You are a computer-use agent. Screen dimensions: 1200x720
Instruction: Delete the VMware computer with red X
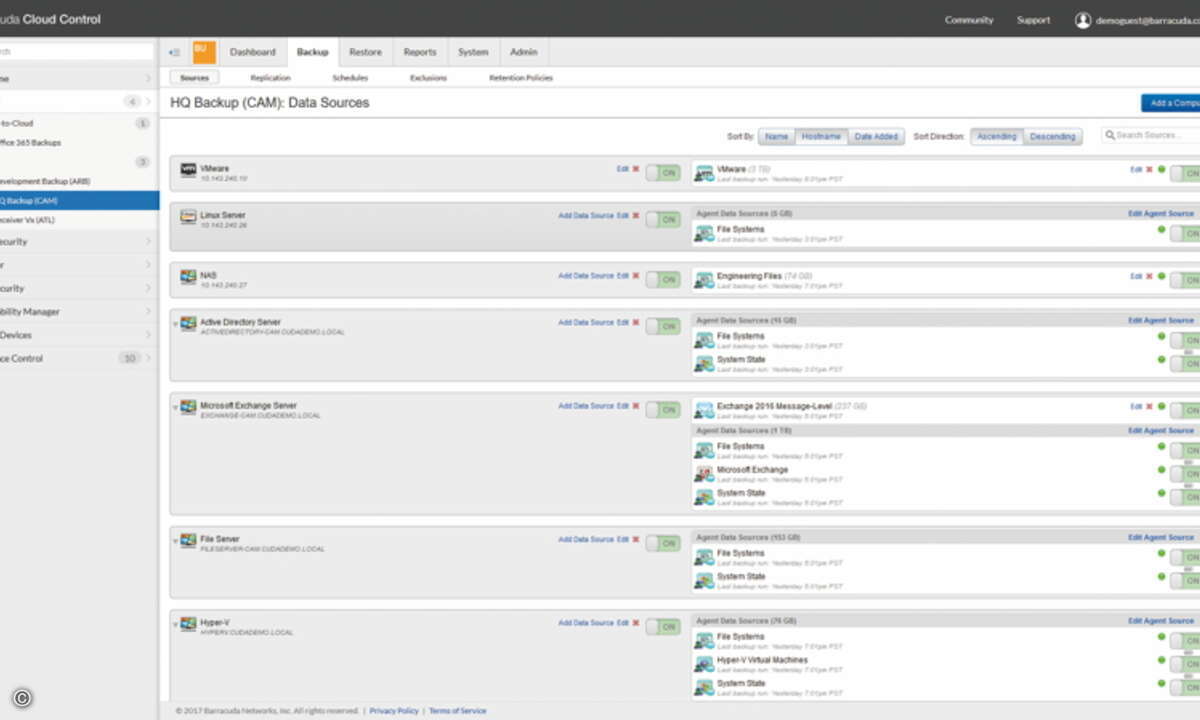(x=635, y=169)
